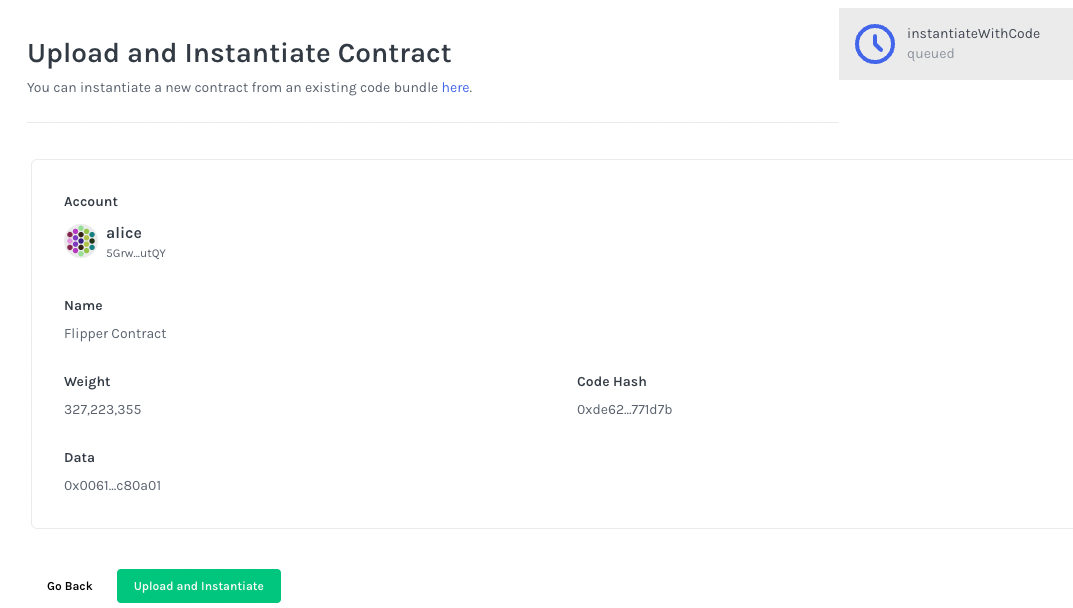
Task: Click the 5Grw...utQY account address
Action: pos(135,253)
